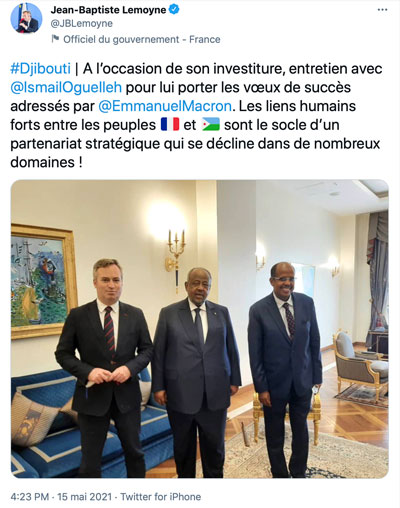Click Jean-Baptiste Lemoyne's profile avatar
Viewport: 400px width, 508px height.
tap(26, 16)
